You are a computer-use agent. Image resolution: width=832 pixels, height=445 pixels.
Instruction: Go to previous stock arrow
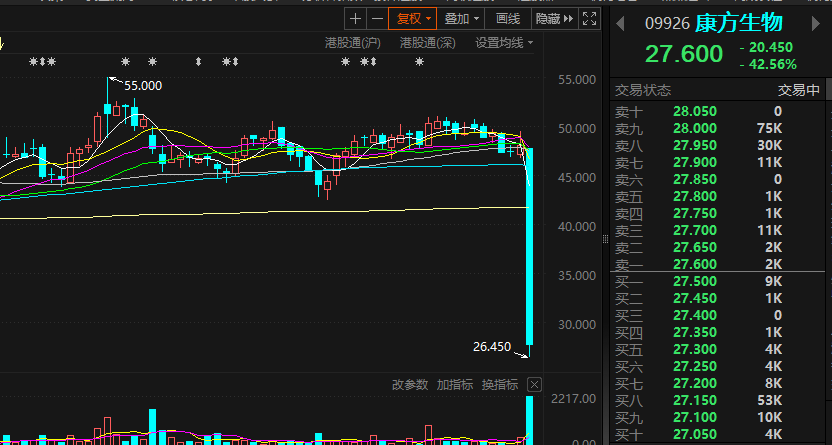pyautogui.click(x=620, y=23)
